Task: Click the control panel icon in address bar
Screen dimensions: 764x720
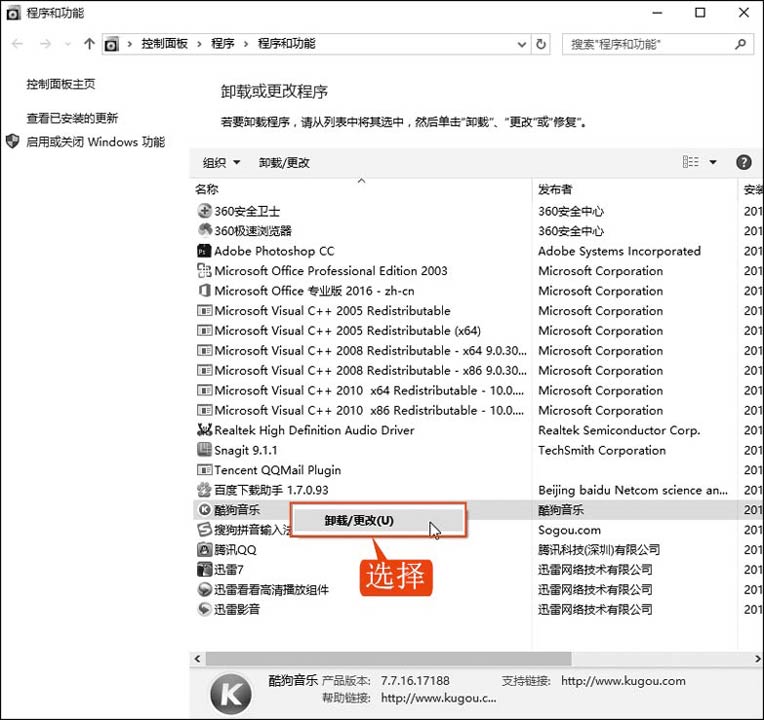Action: pos(112,45)
